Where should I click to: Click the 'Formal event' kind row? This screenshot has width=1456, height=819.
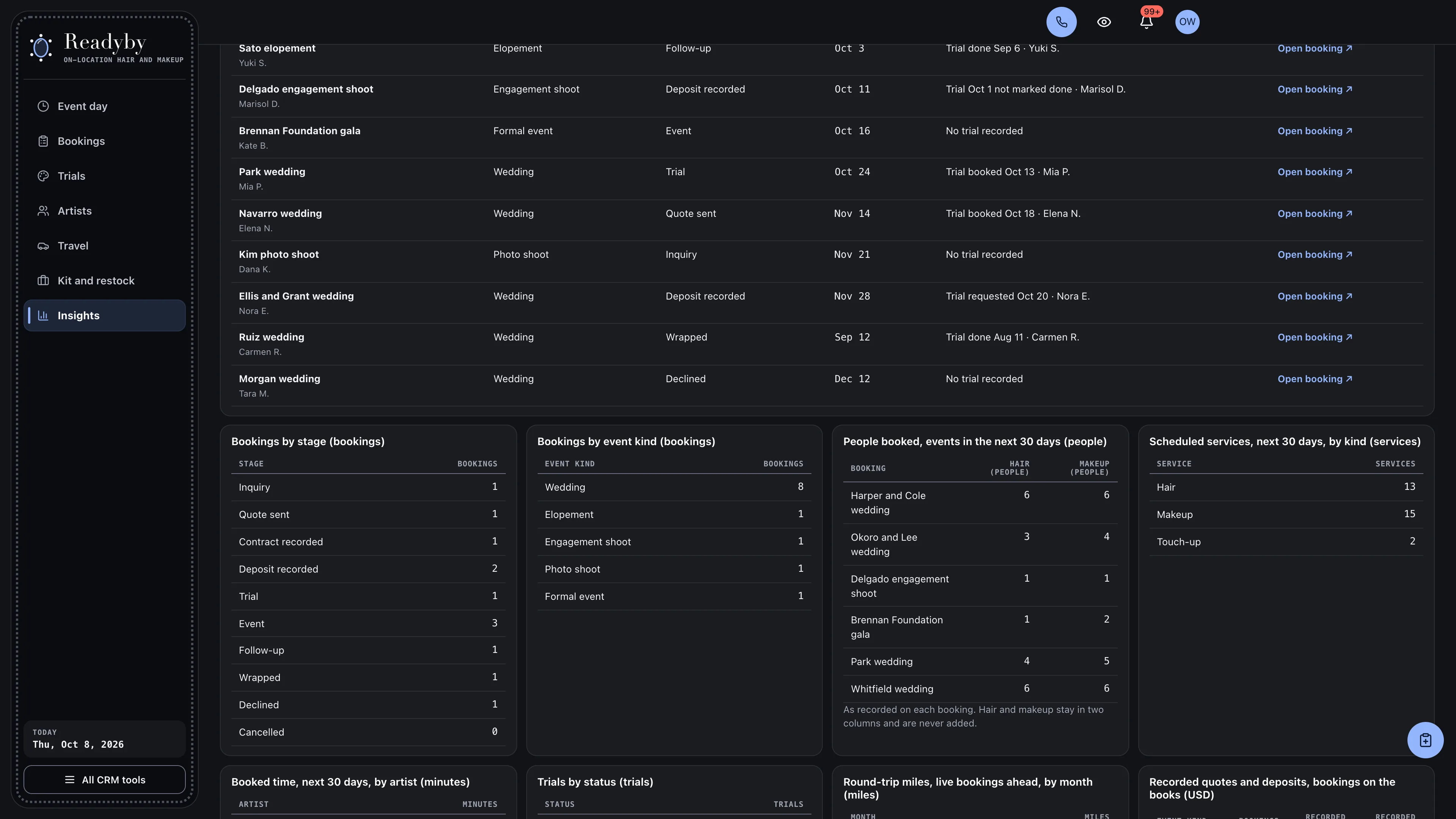coord(674,596)
